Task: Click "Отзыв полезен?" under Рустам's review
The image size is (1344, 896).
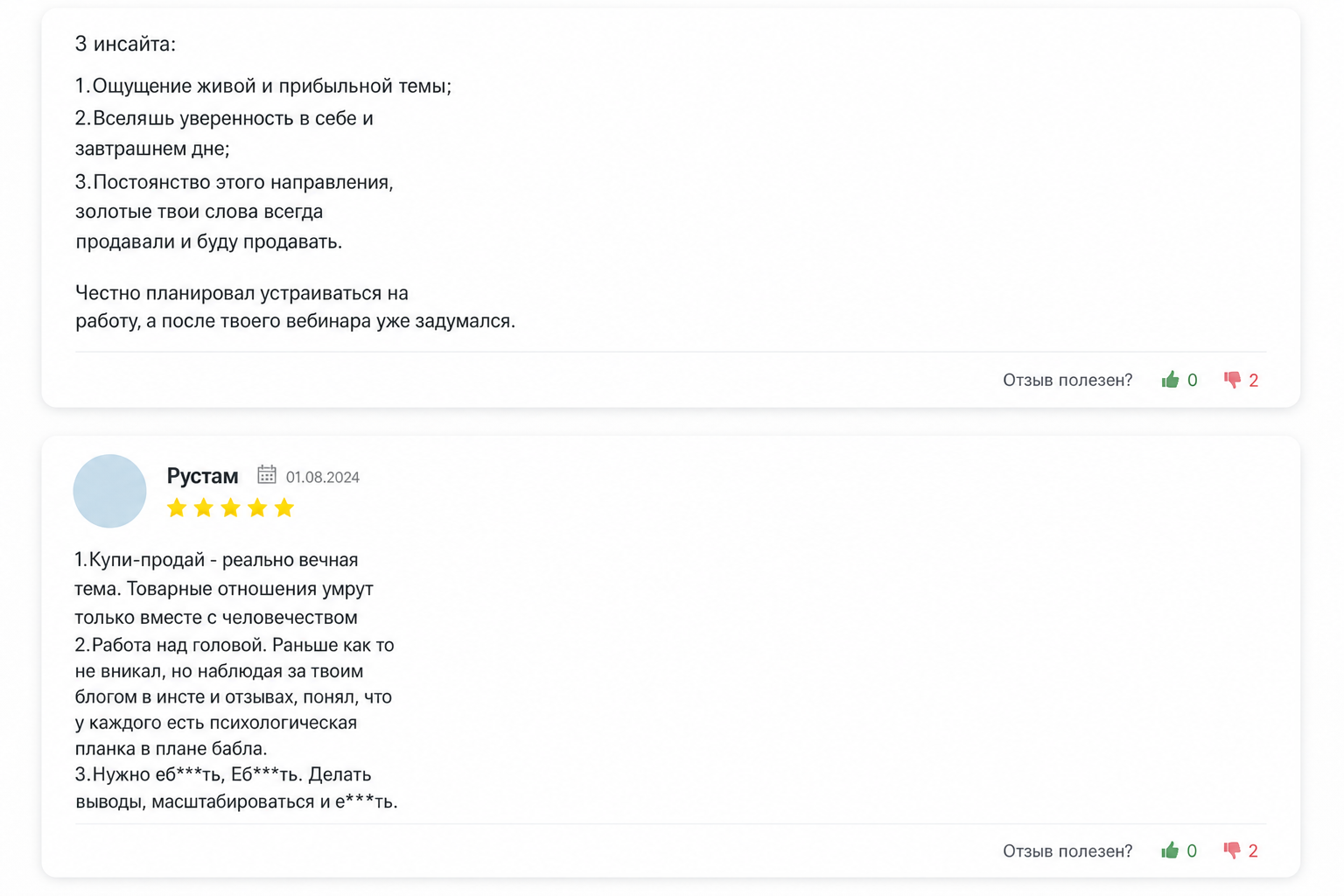Action: coord(1067,850)
